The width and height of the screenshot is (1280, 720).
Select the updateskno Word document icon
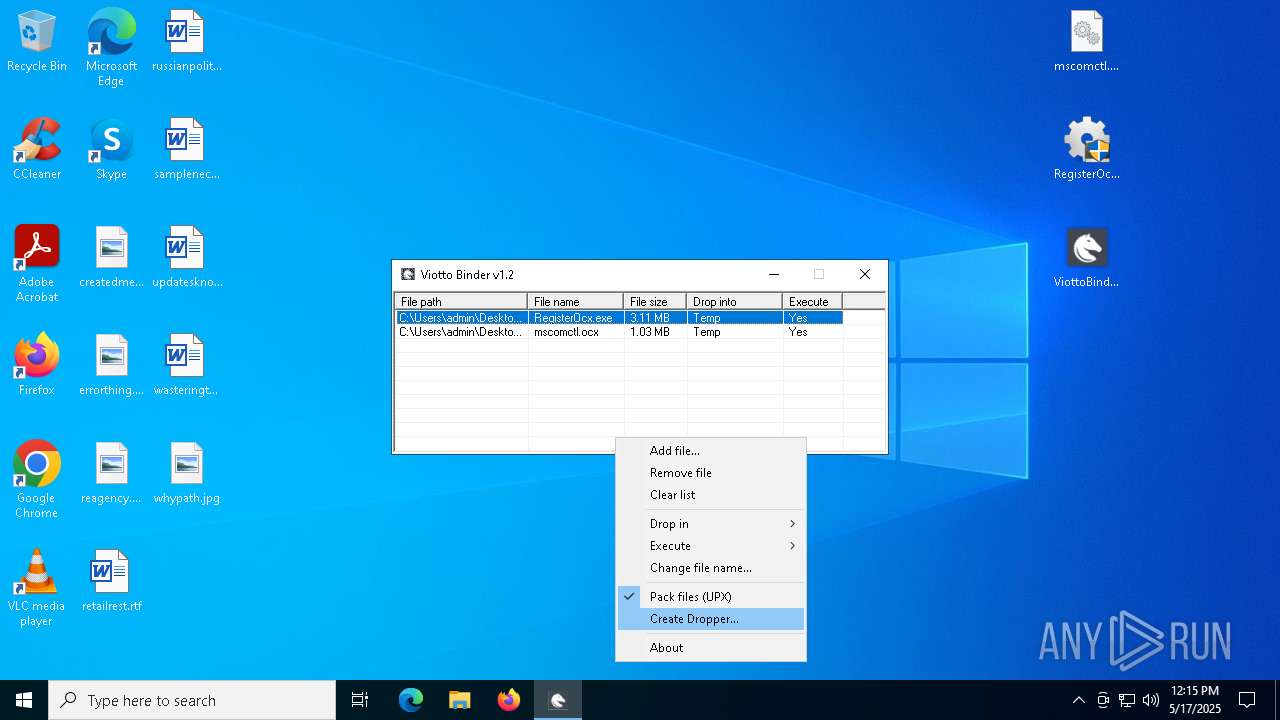tap(186, 258)
